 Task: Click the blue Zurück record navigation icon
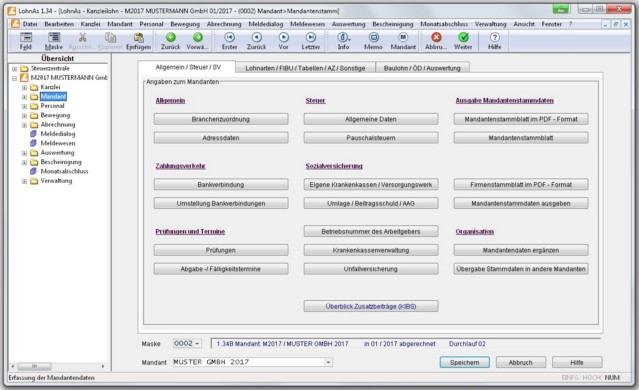(256, 37)
